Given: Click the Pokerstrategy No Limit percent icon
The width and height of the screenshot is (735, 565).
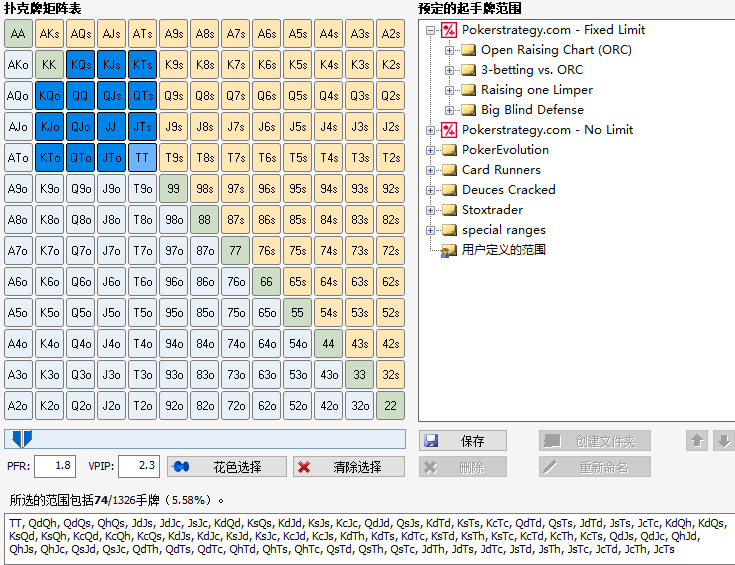Looking at the screenshot, I should 449,130.
